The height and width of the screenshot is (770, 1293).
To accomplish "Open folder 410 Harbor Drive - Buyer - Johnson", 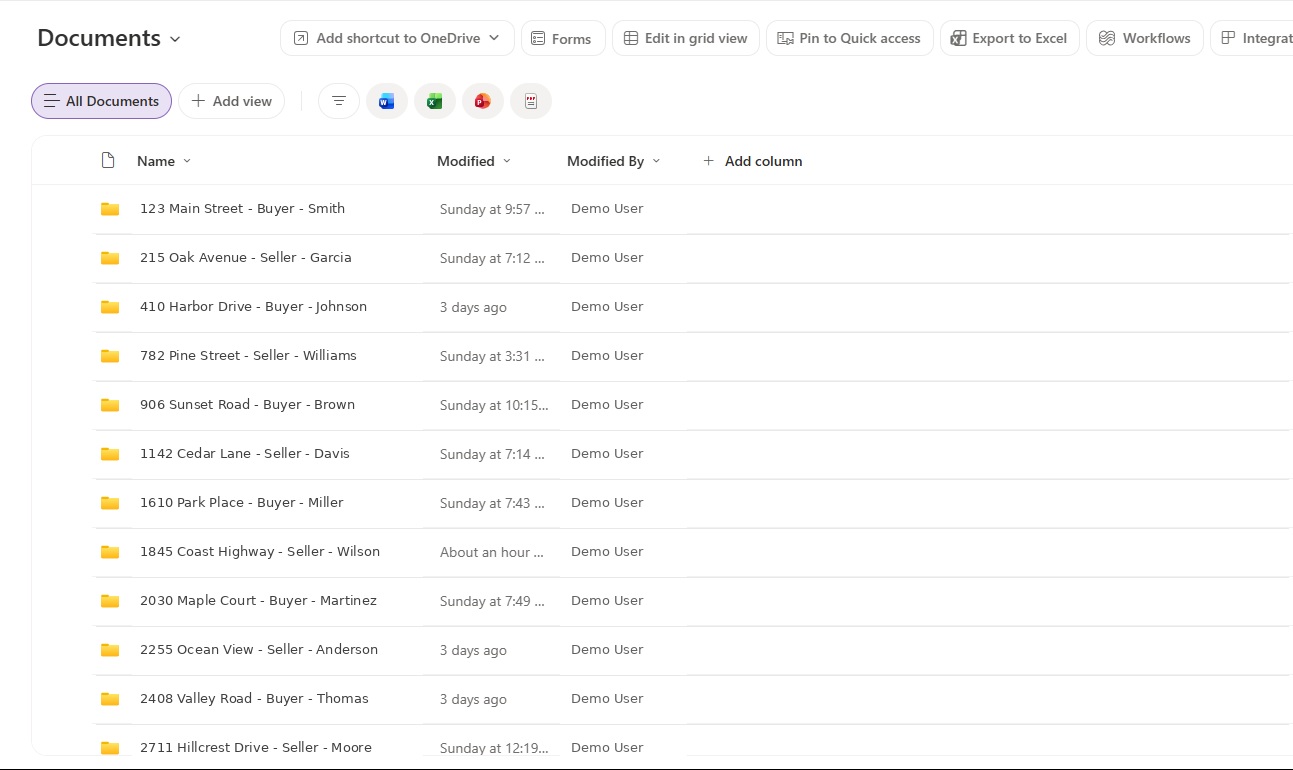I will coord(253,307).
